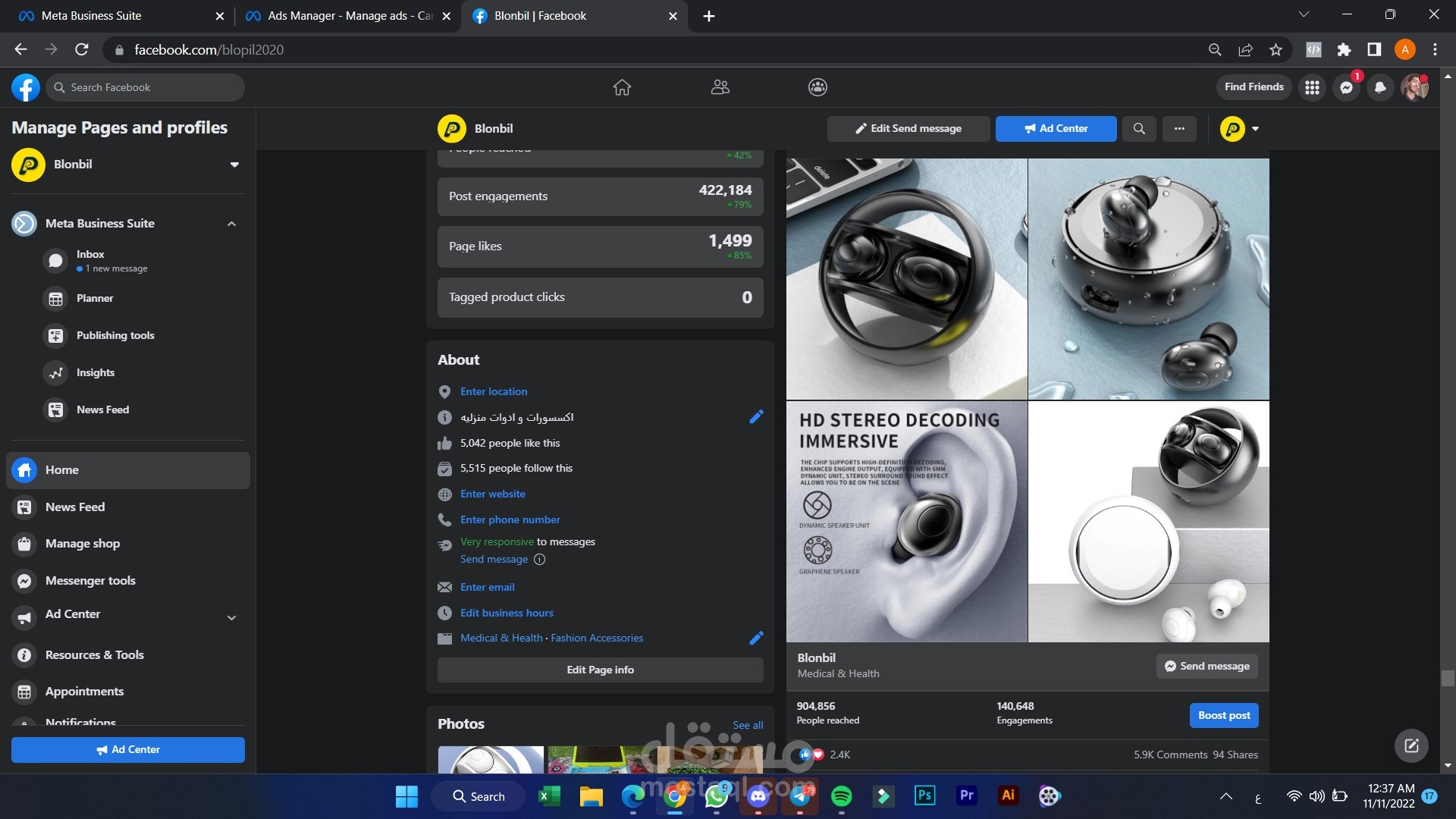The height and width of the screenshot is (819, 1456).
Task: Edit the page description pencil icon
Action: 756,416
